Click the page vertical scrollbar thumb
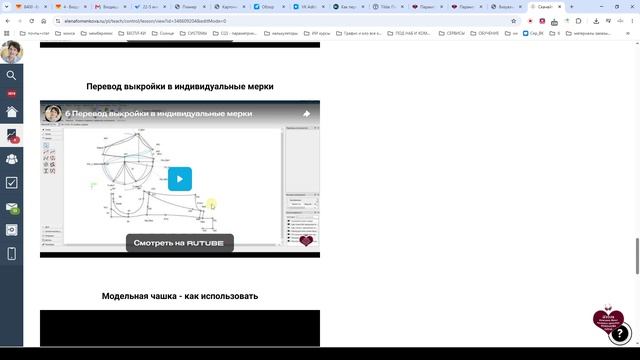640x360 pixels. tap(637, 256)
